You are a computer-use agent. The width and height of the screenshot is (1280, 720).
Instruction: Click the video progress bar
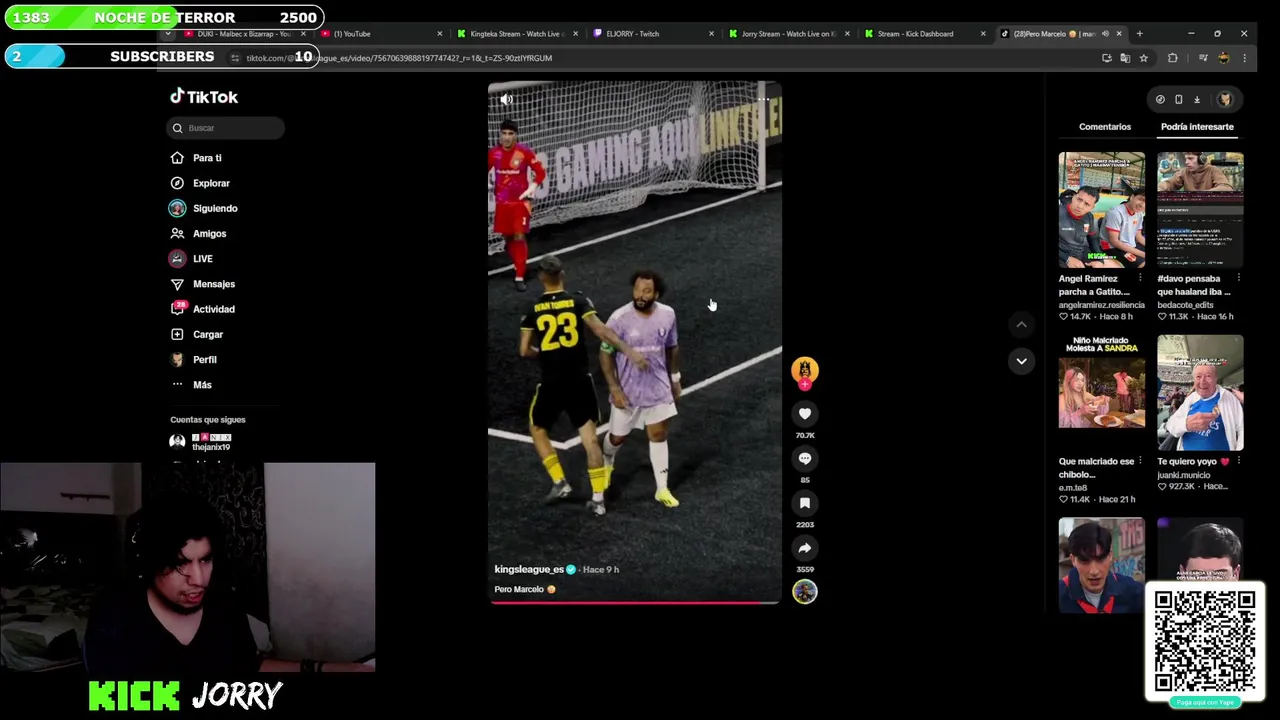click(634, 602)
